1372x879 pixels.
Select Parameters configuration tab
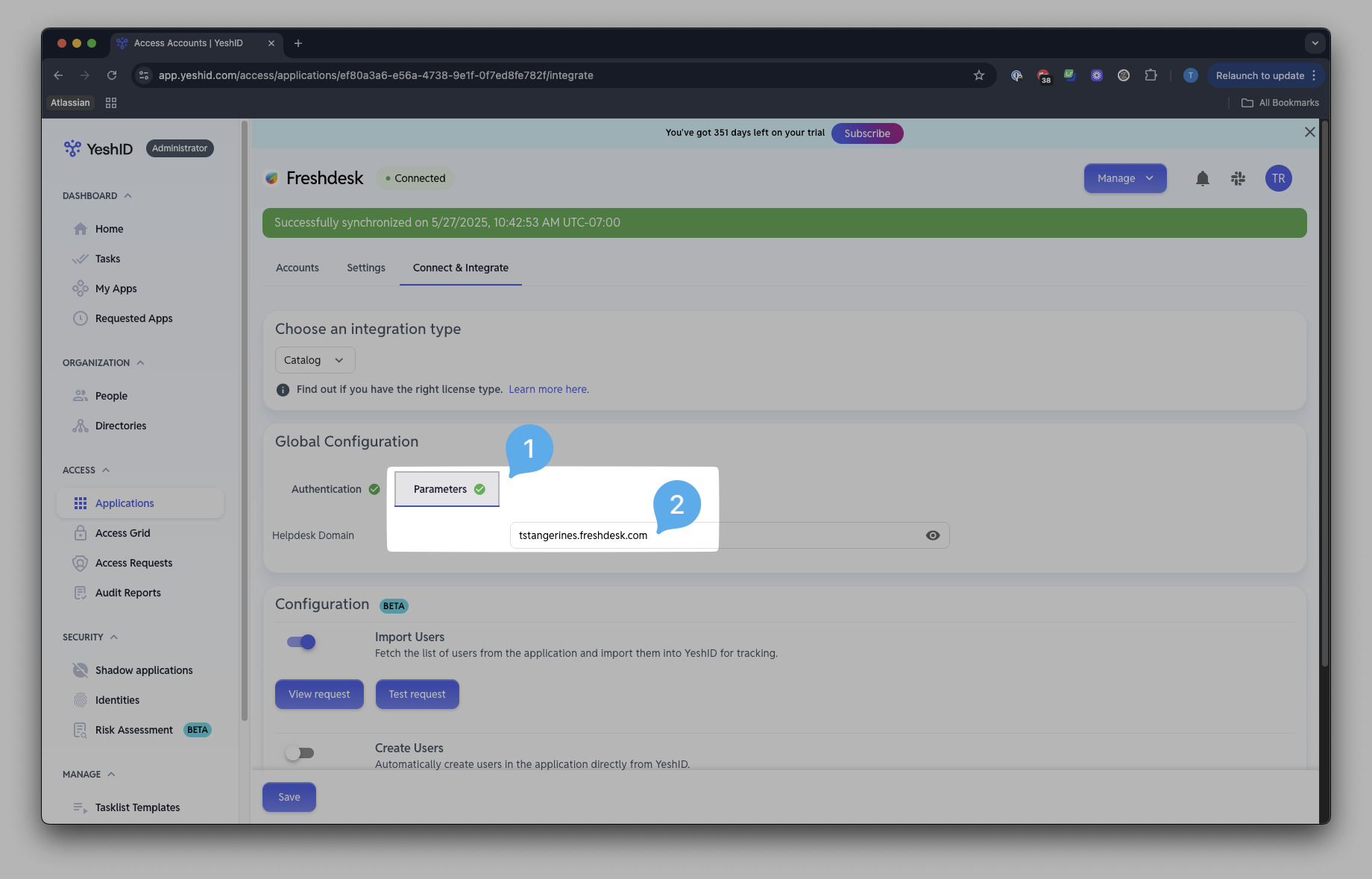click(x=447, y=489)
